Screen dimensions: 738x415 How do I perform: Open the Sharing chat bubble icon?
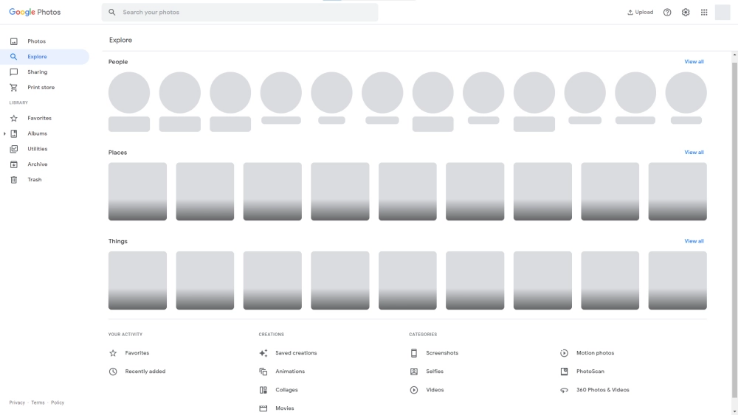[x=14, y=72]
